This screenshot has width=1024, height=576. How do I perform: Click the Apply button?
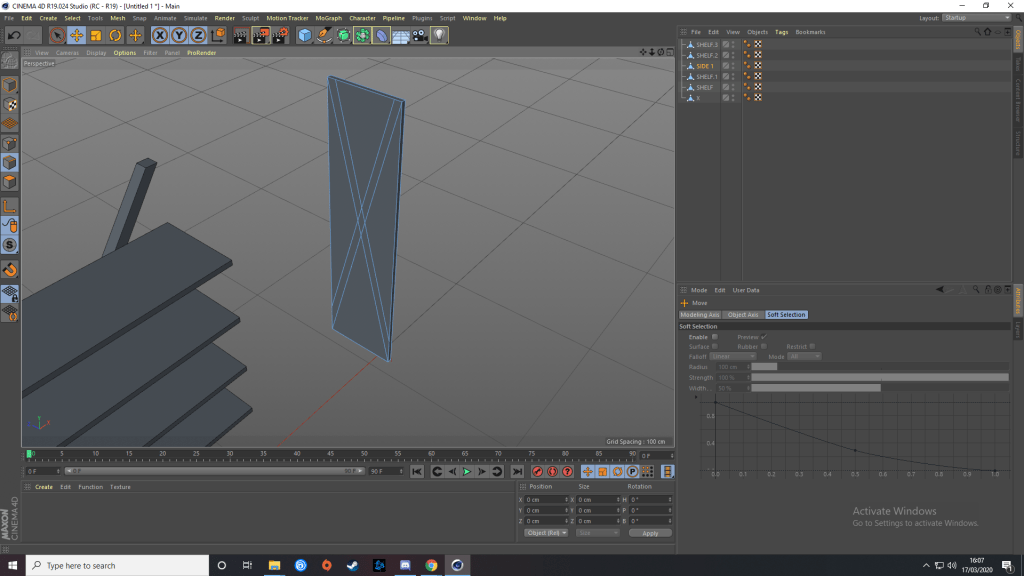[x=650, y=533]
